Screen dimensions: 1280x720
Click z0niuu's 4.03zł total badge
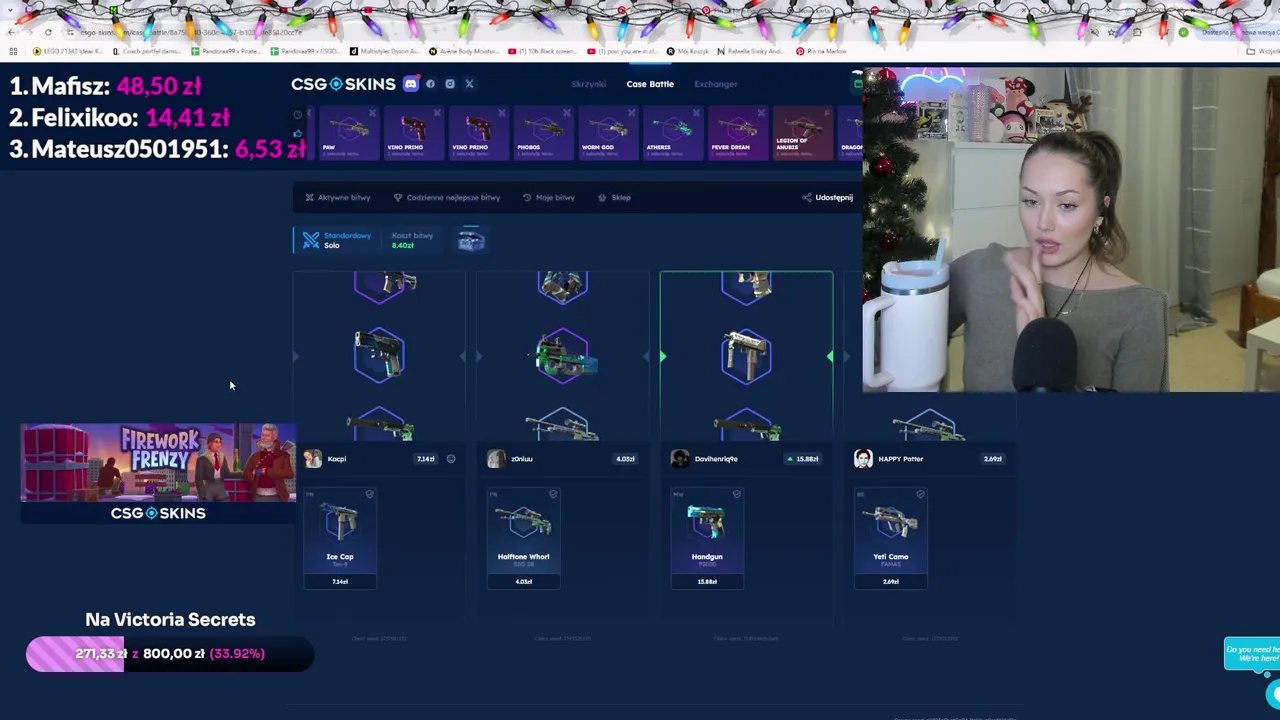(625, 459)
